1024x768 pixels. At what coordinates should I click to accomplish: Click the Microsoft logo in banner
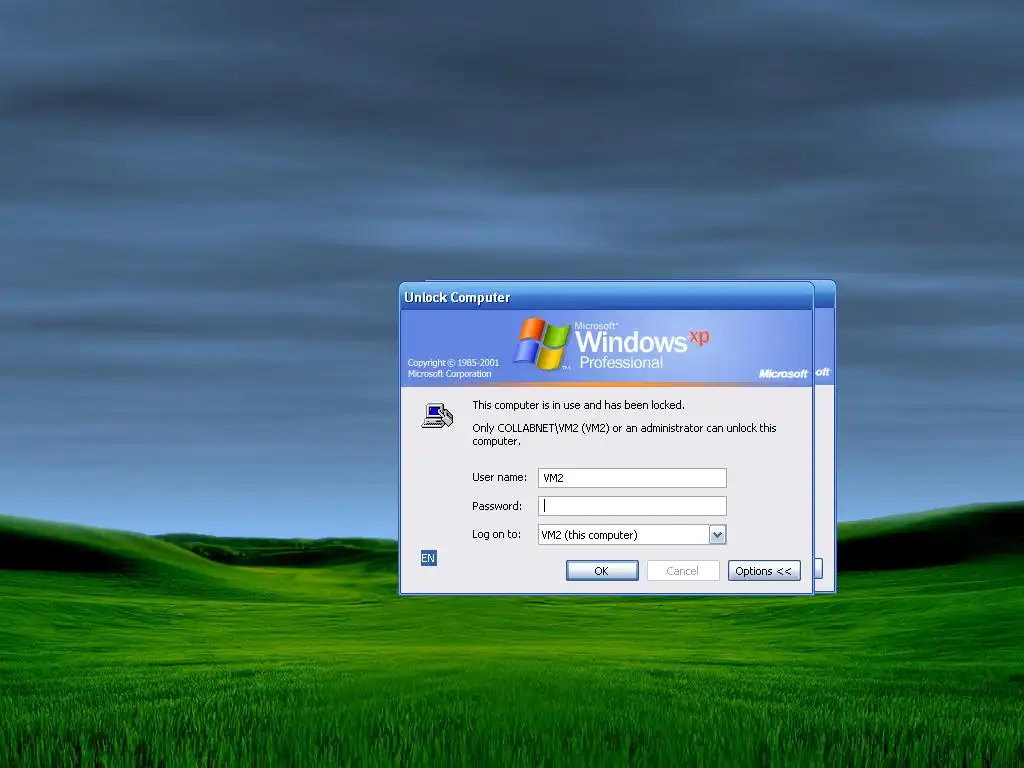pyautogui.click(x=783, y=374)
